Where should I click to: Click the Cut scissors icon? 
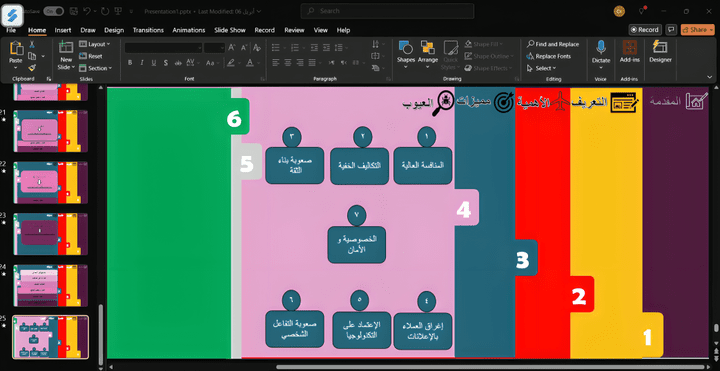[x=32, y=45]
